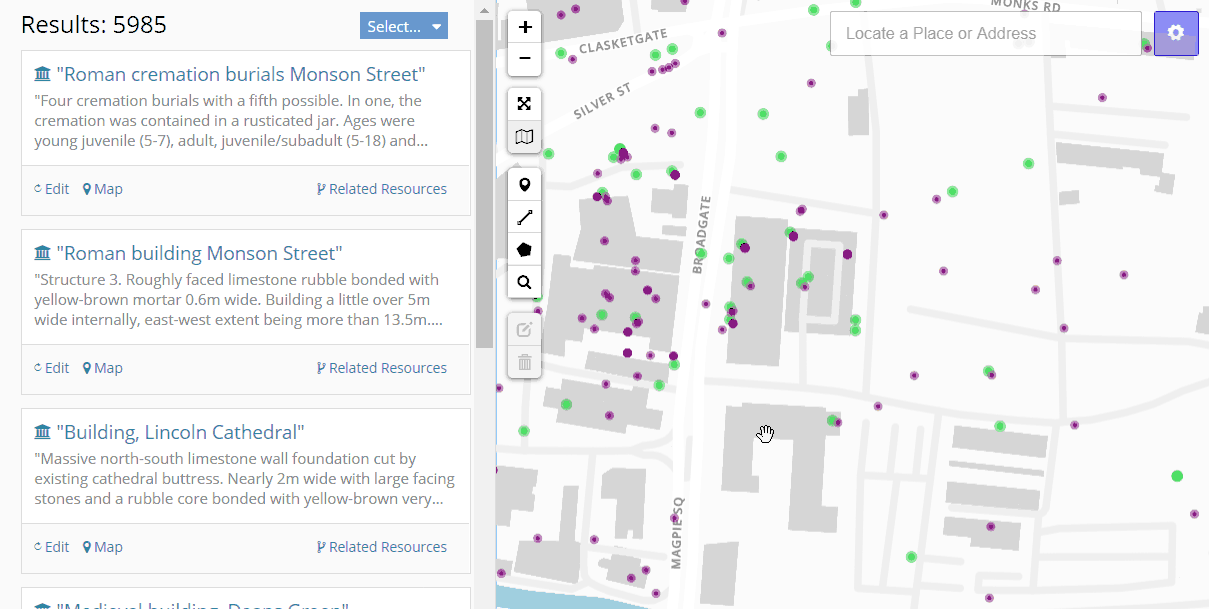Select the draw line tool
Viewport: 1209px width, 609px height.
pos(525,217)
